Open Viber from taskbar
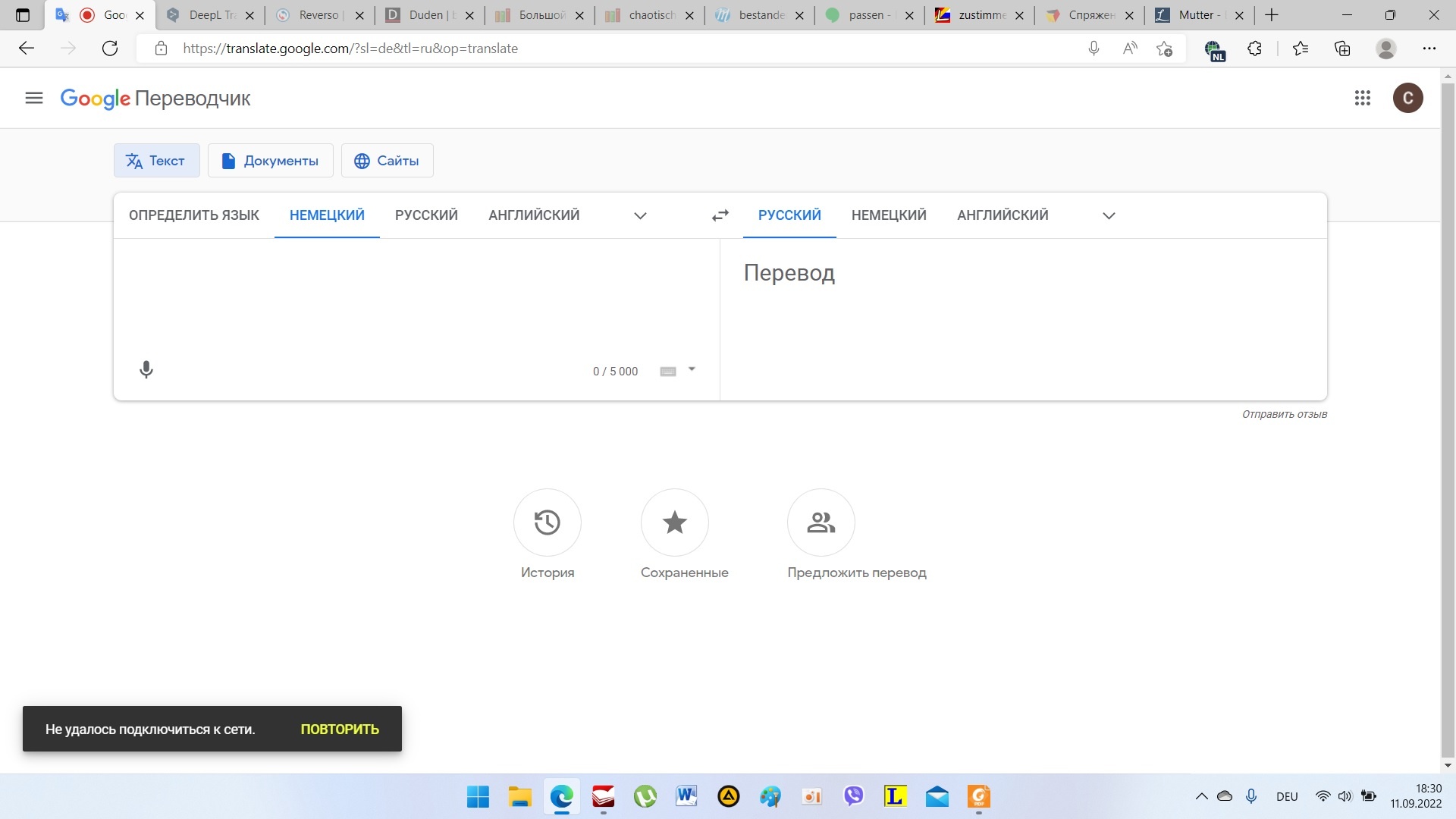 tap(853, 796)
